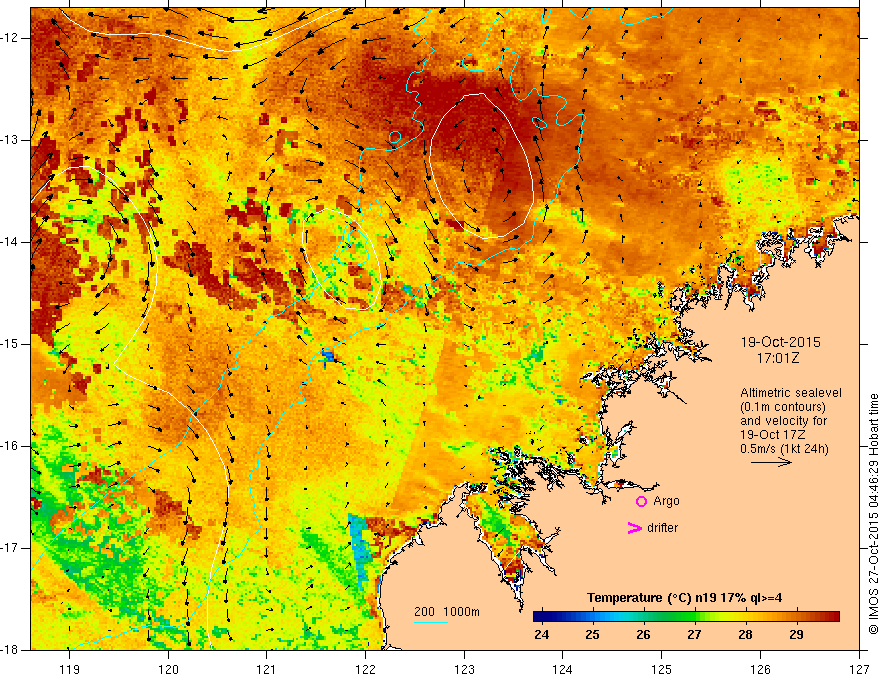
Task: Click colorbar tick label 26
Action: point(643,635)
